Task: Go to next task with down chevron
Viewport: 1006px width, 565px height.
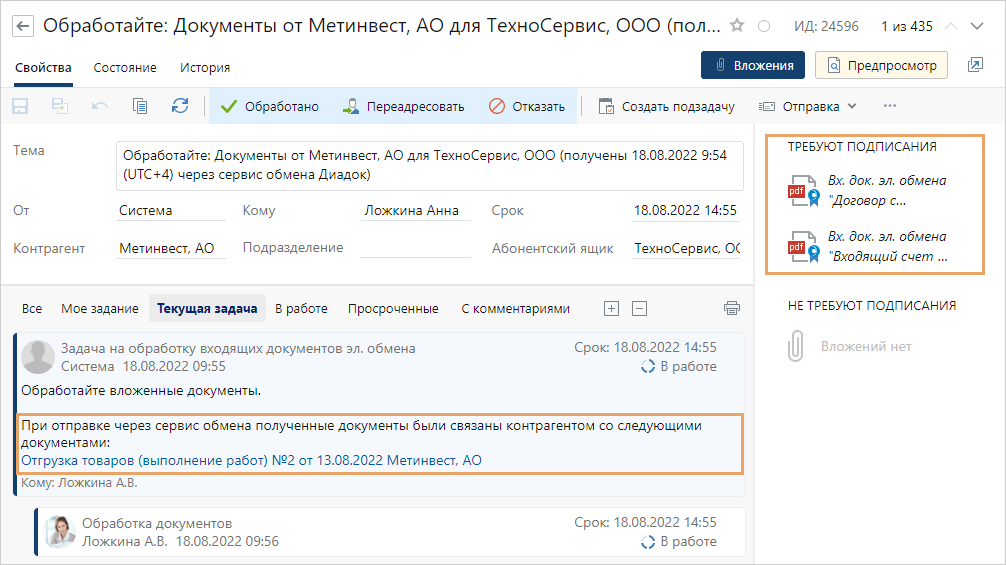Action: tap(977, 26)
